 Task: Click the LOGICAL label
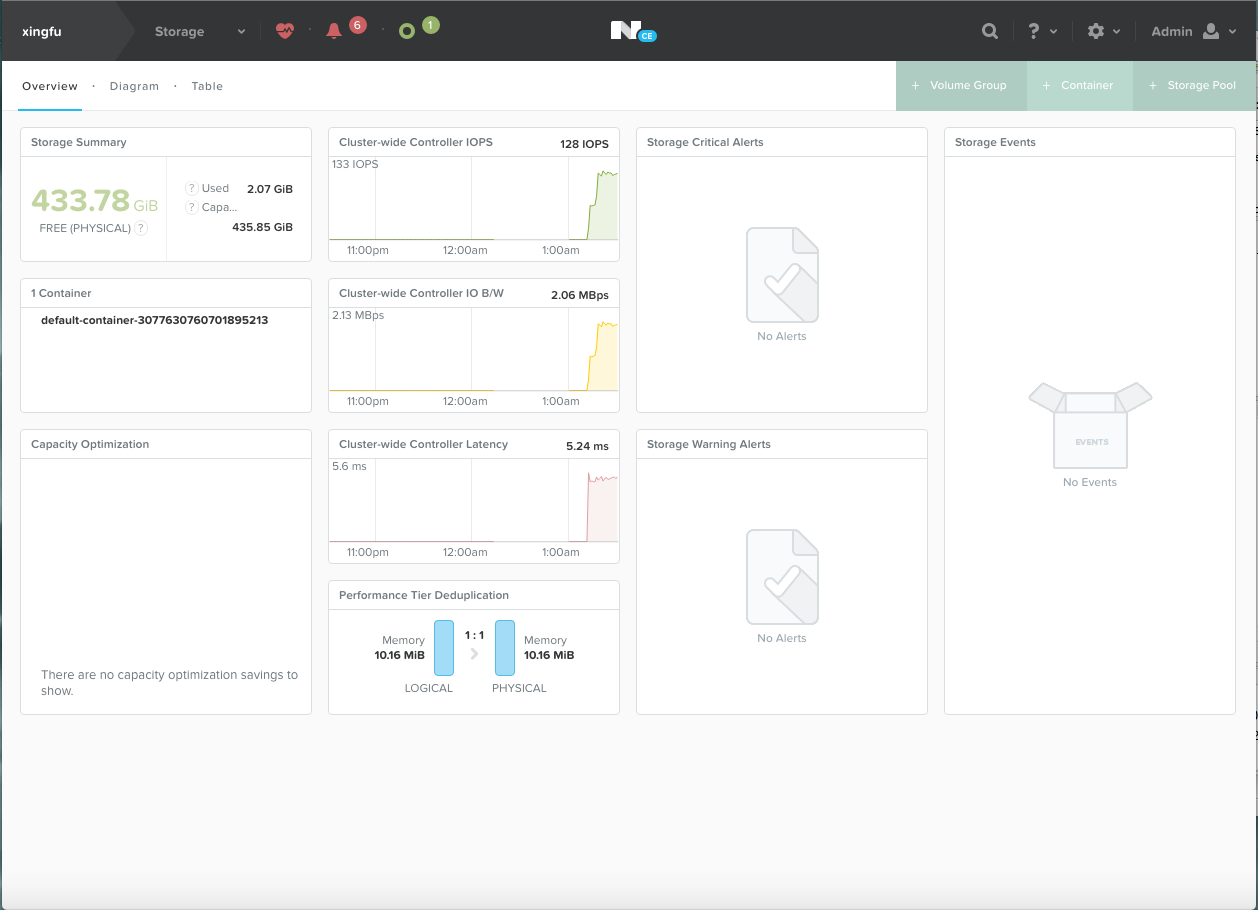pyautogui.click(x=429, y=688)
